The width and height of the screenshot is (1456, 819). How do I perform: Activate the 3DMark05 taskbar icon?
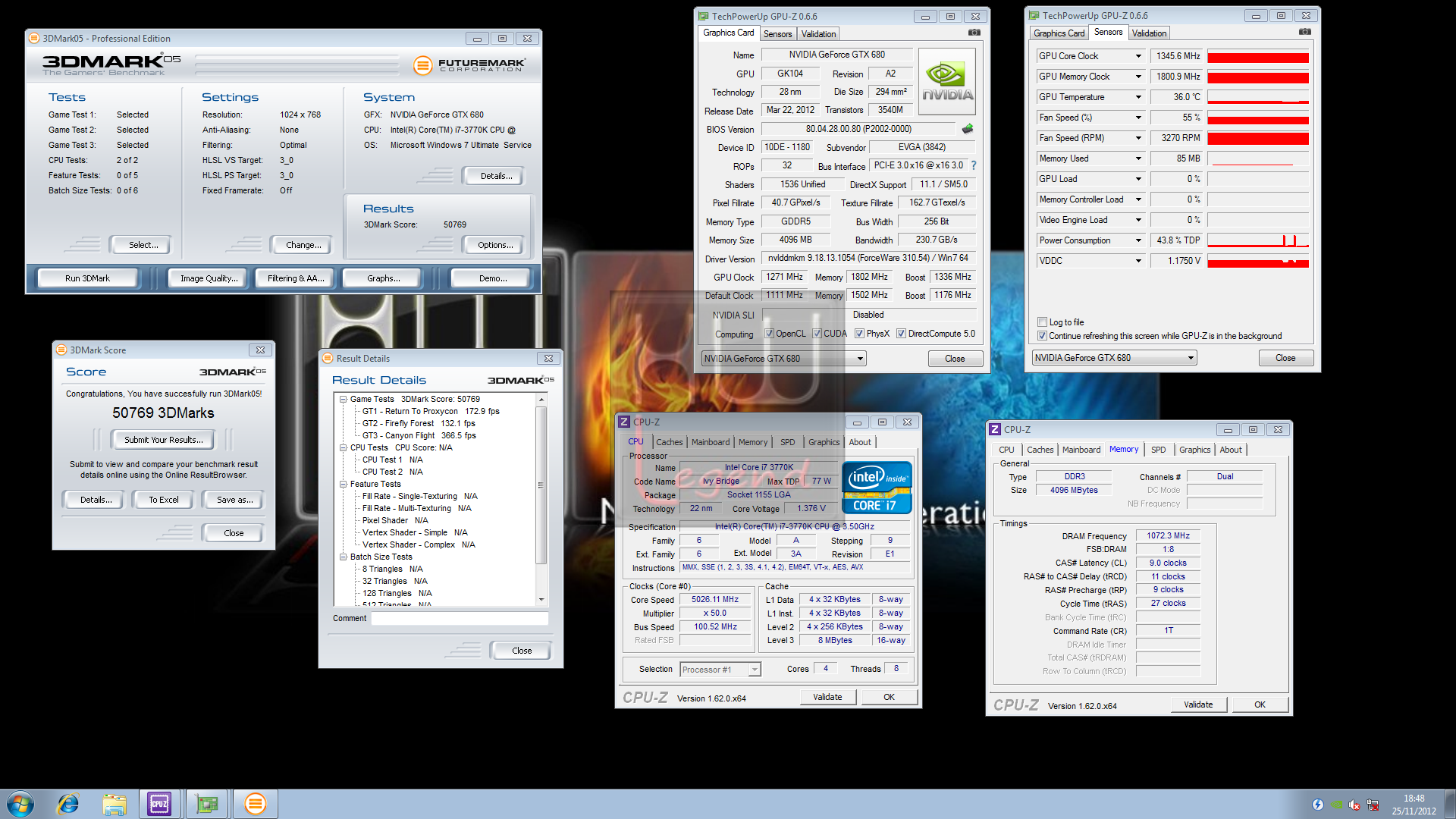[x=256, y=804]
